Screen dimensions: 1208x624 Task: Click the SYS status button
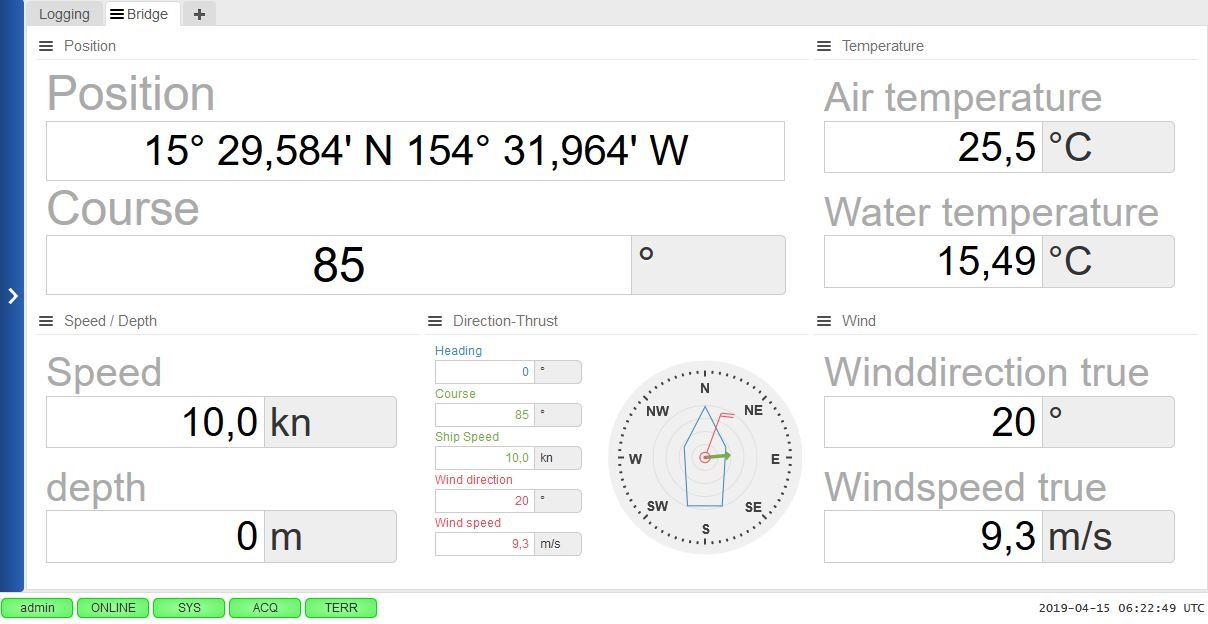[189, 607]
